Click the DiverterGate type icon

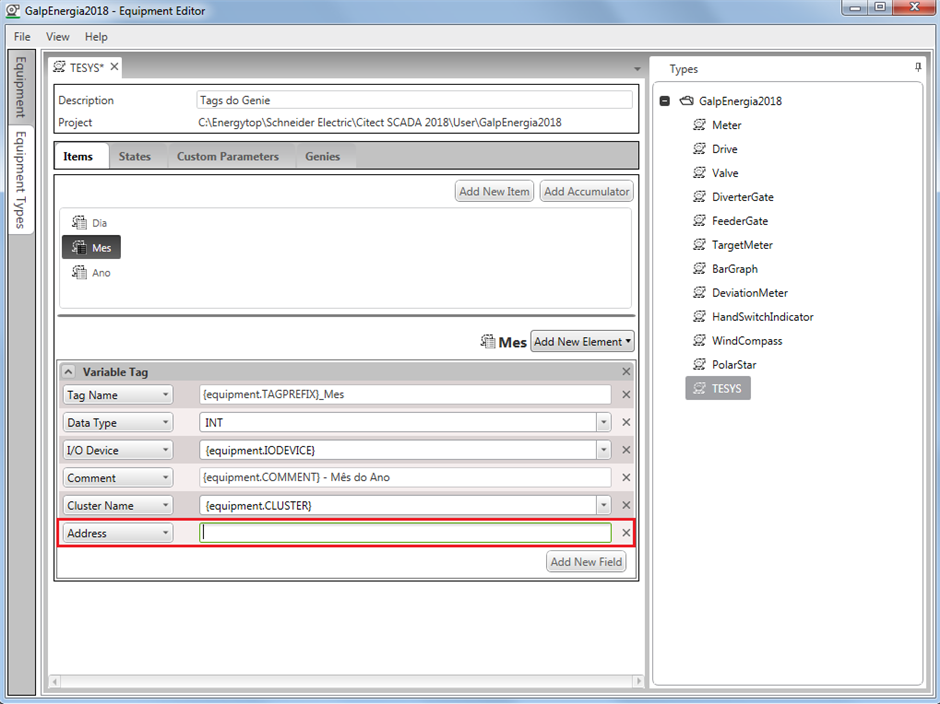[699, 197]
